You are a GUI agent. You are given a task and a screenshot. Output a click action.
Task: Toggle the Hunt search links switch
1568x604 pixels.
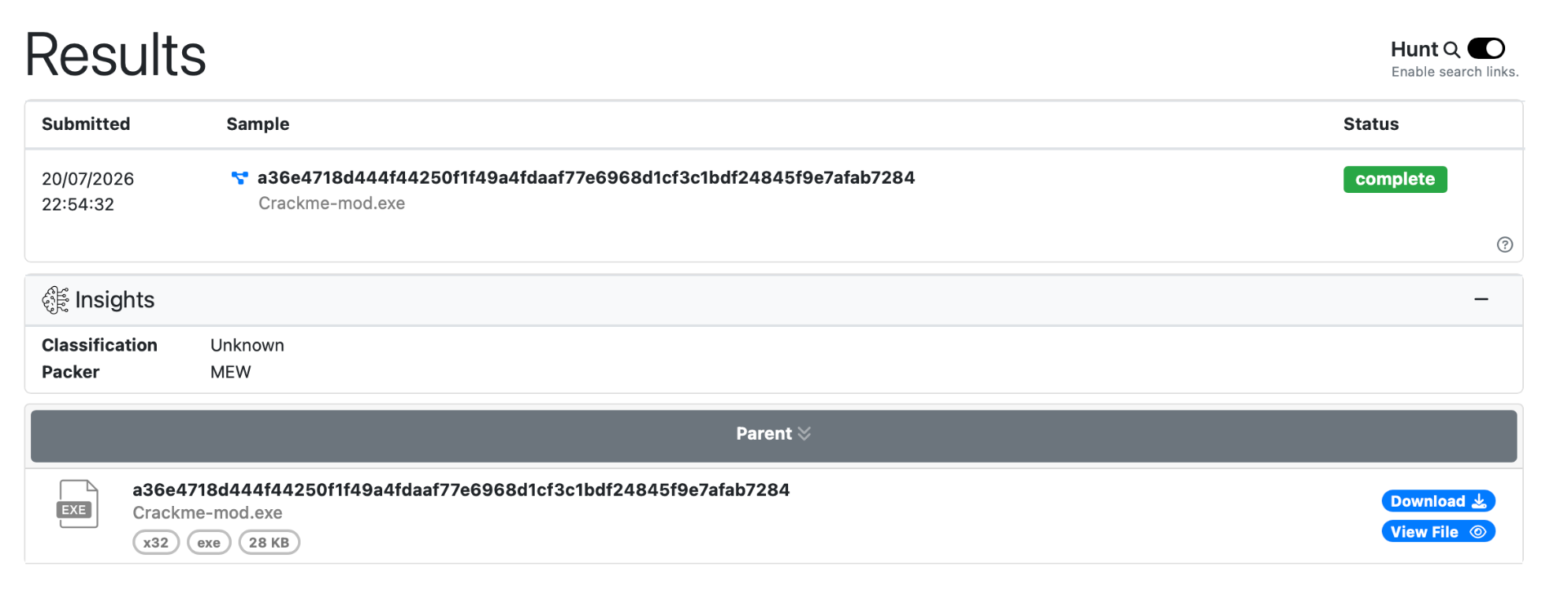1486,49
